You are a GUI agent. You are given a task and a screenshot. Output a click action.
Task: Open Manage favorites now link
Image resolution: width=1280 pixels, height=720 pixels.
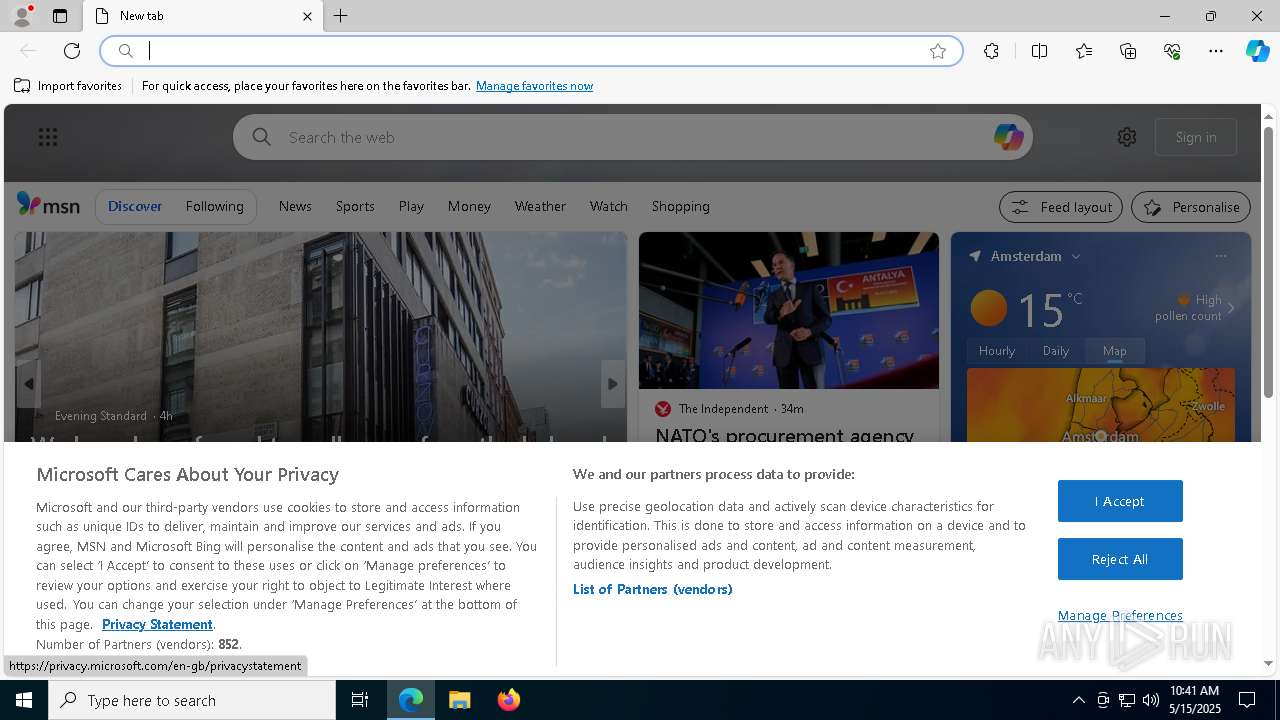[534, 86]
